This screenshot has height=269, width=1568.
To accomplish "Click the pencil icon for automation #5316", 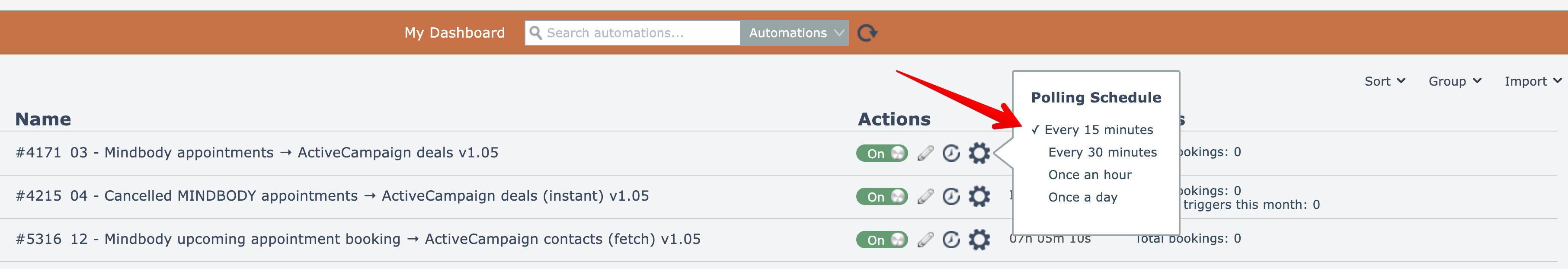I will point(925,240).
